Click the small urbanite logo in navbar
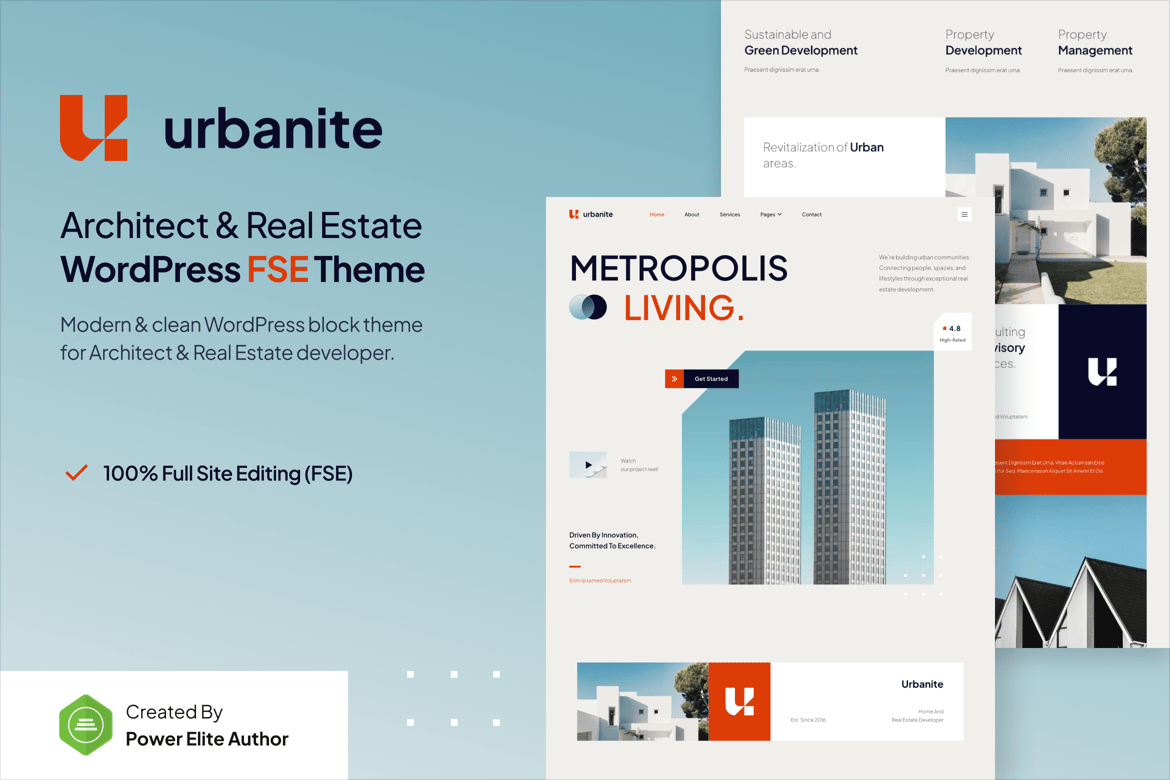The image size is (1170, 780). click(x=591, y=214)
